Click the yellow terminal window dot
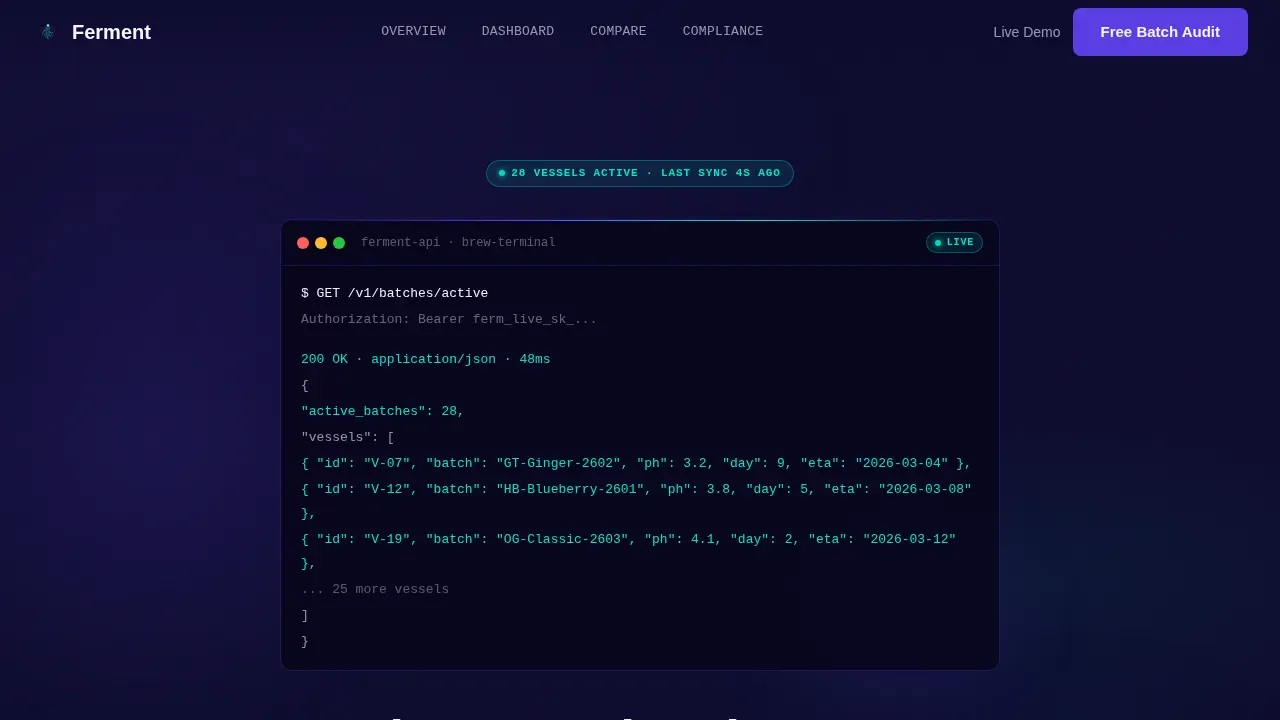This screenshot has width=1280, height=720. (x=321, y=243)
